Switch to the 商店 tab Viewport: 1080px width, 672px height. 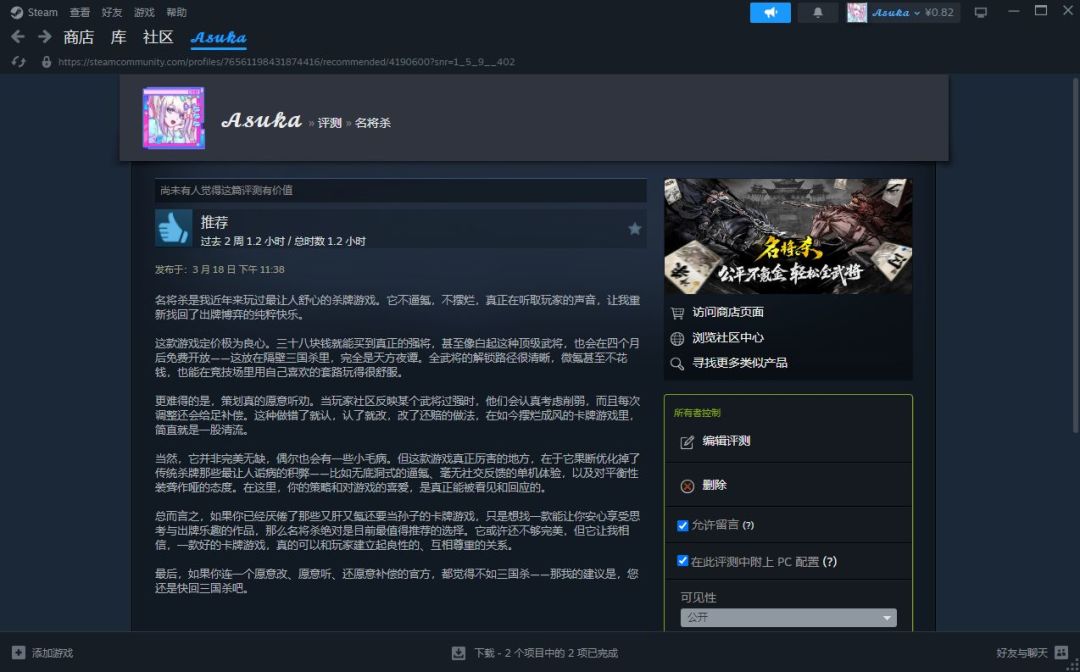point(79,37)
